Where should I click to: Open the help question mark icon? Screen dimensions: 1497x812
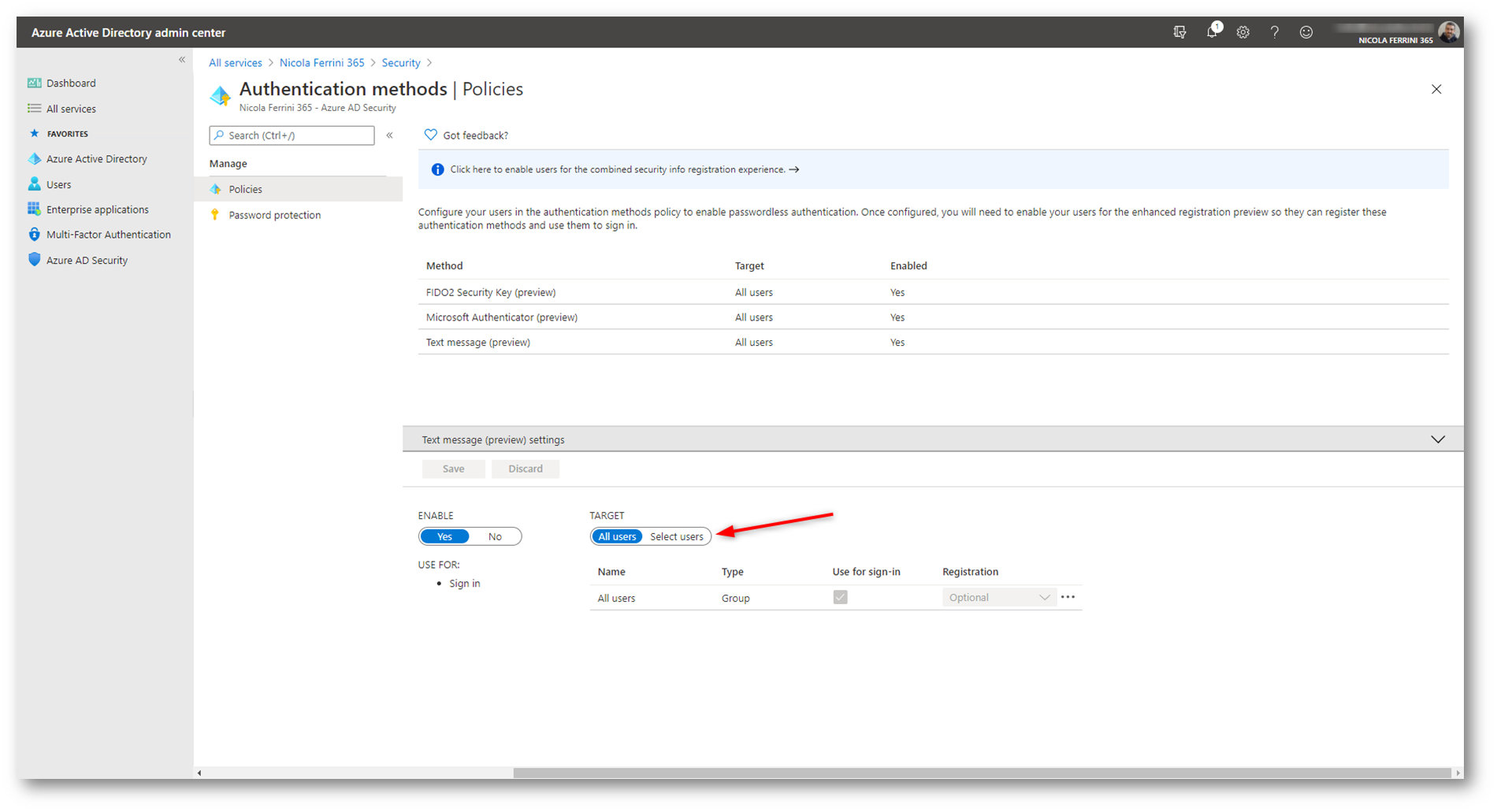[x=1275, y=32]
